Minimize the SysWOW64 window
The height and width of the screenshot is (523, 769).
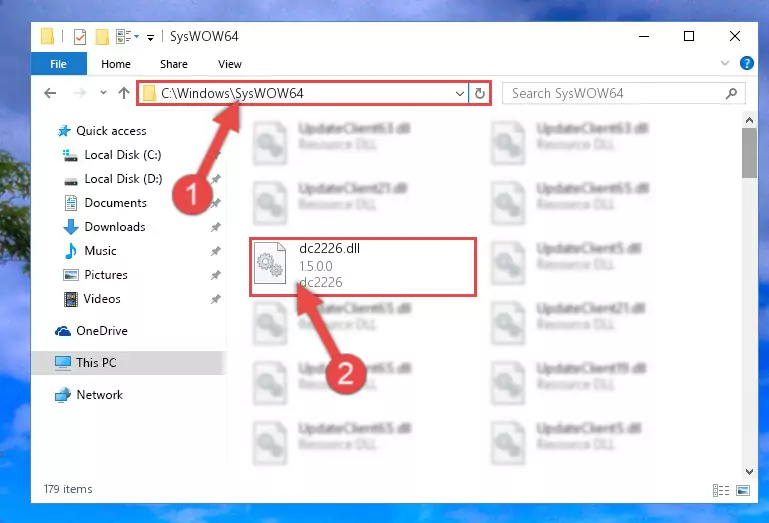pyautogui.click(x=644, y=36)
